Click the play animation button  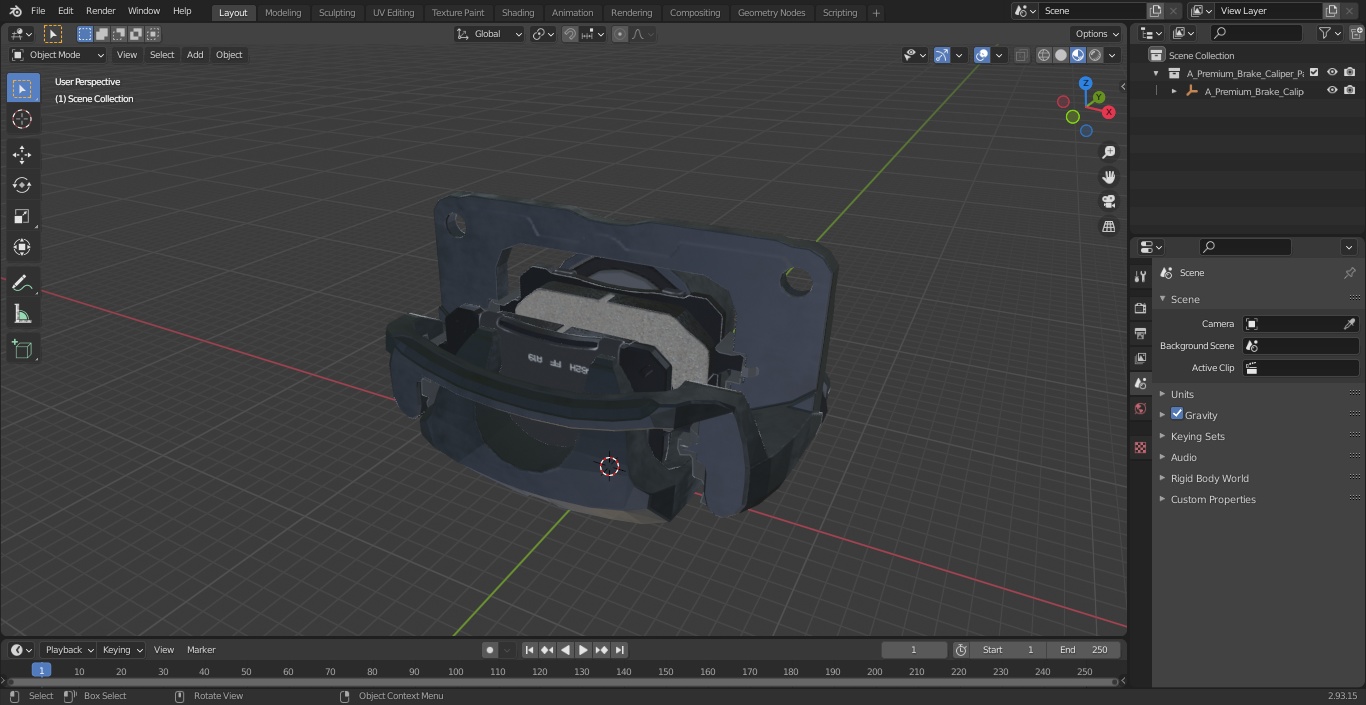click(x=583, y=650)
